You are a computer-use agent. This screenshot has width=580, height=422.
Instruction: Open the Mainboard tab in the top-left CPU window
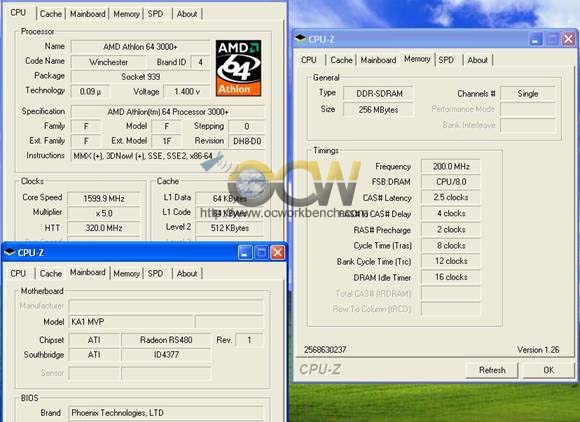click(x=88, y=14)
